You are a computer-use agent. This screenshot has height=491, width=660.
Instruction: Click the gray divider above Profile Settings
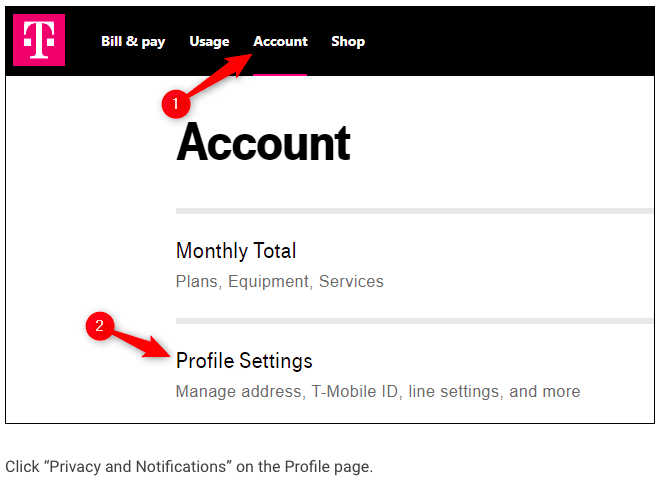click(x=415, y=321)
